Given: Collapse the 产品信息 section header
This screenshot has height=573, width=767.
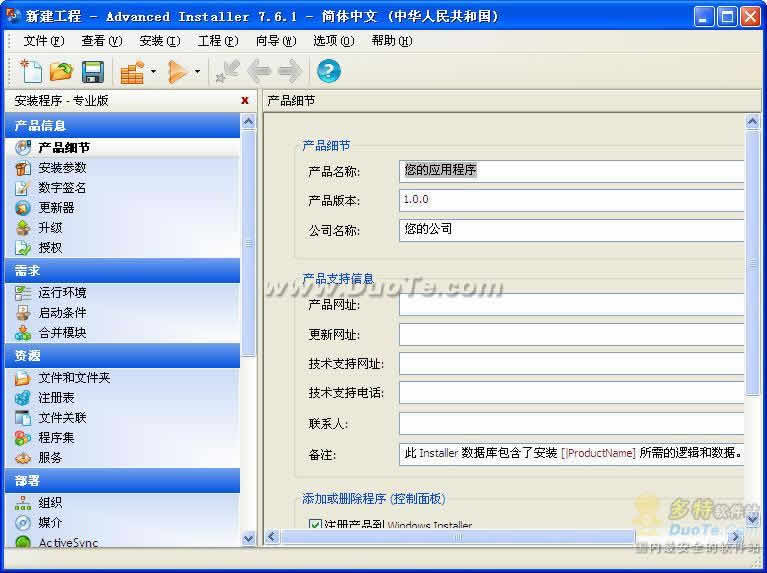Looking at the screenshot, I should 122,125.
